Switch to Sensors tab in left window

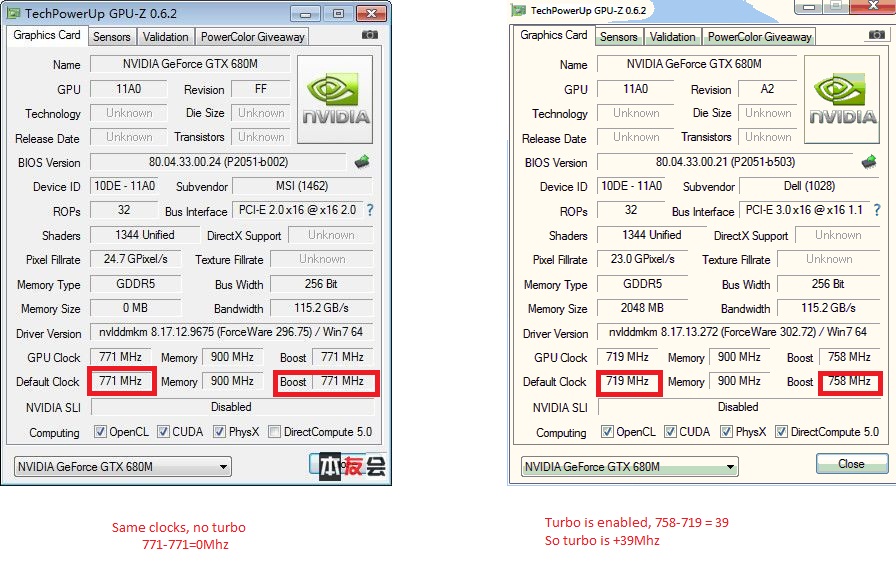coord(111,37)
